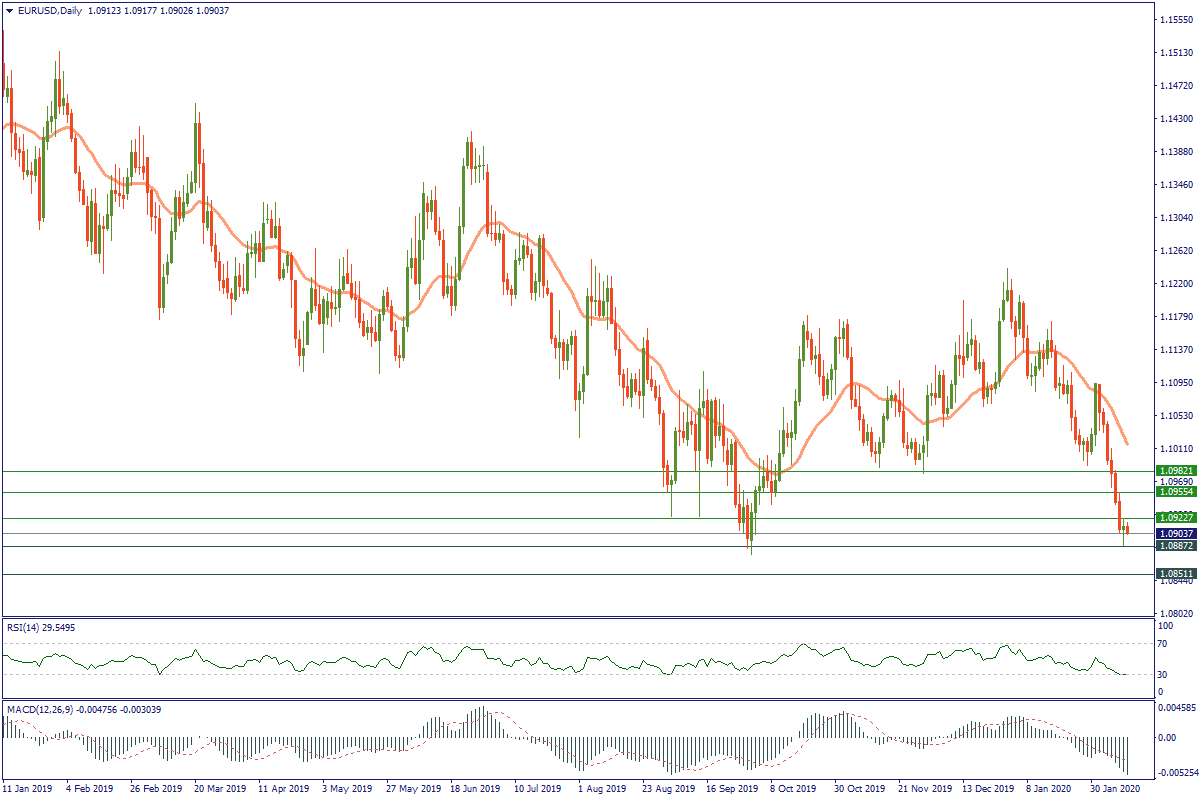Click the 11 Jan 2019 date label

pos(29,788)
